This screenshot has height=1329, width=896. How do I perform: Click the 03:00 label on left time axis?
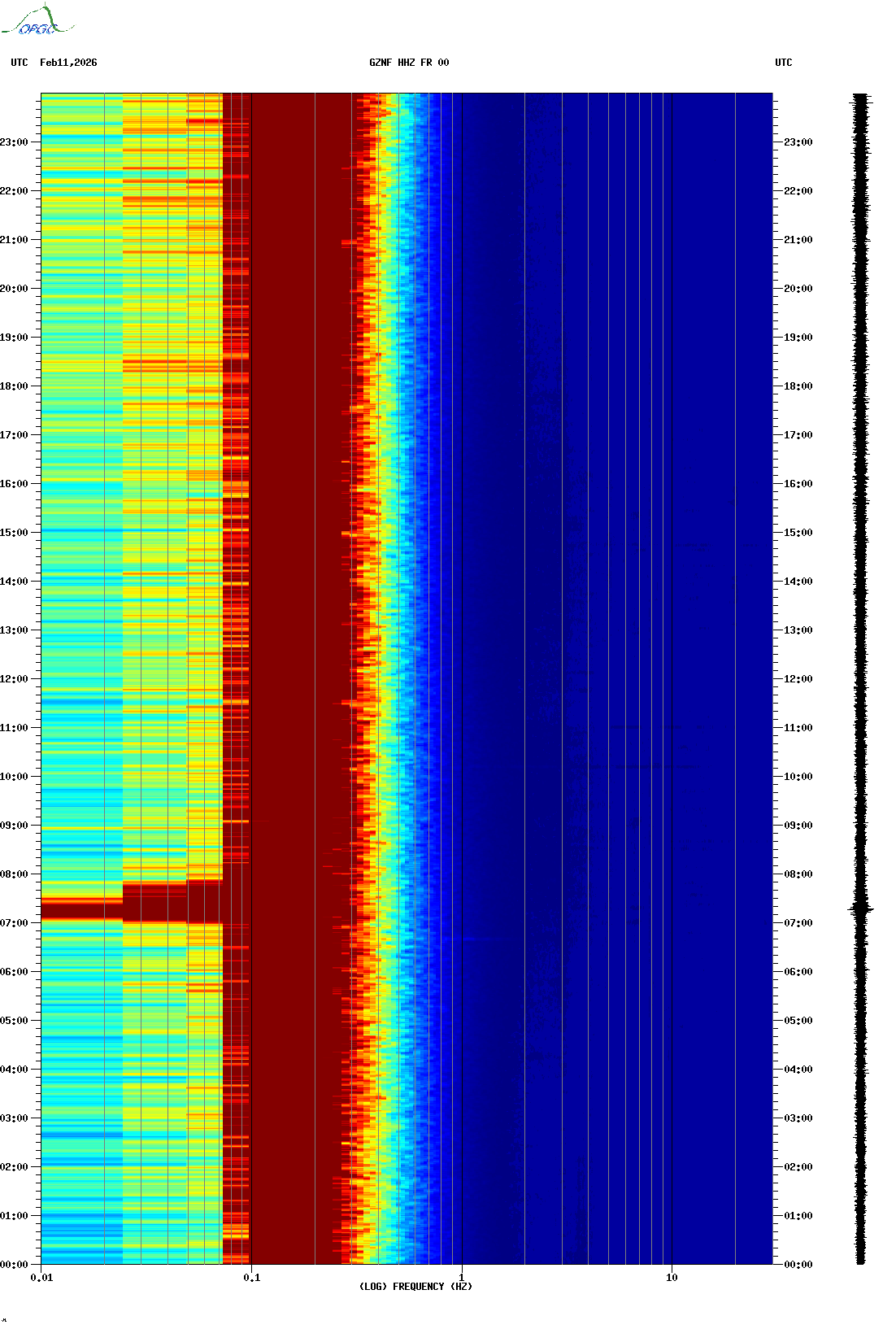(14, 1118)
